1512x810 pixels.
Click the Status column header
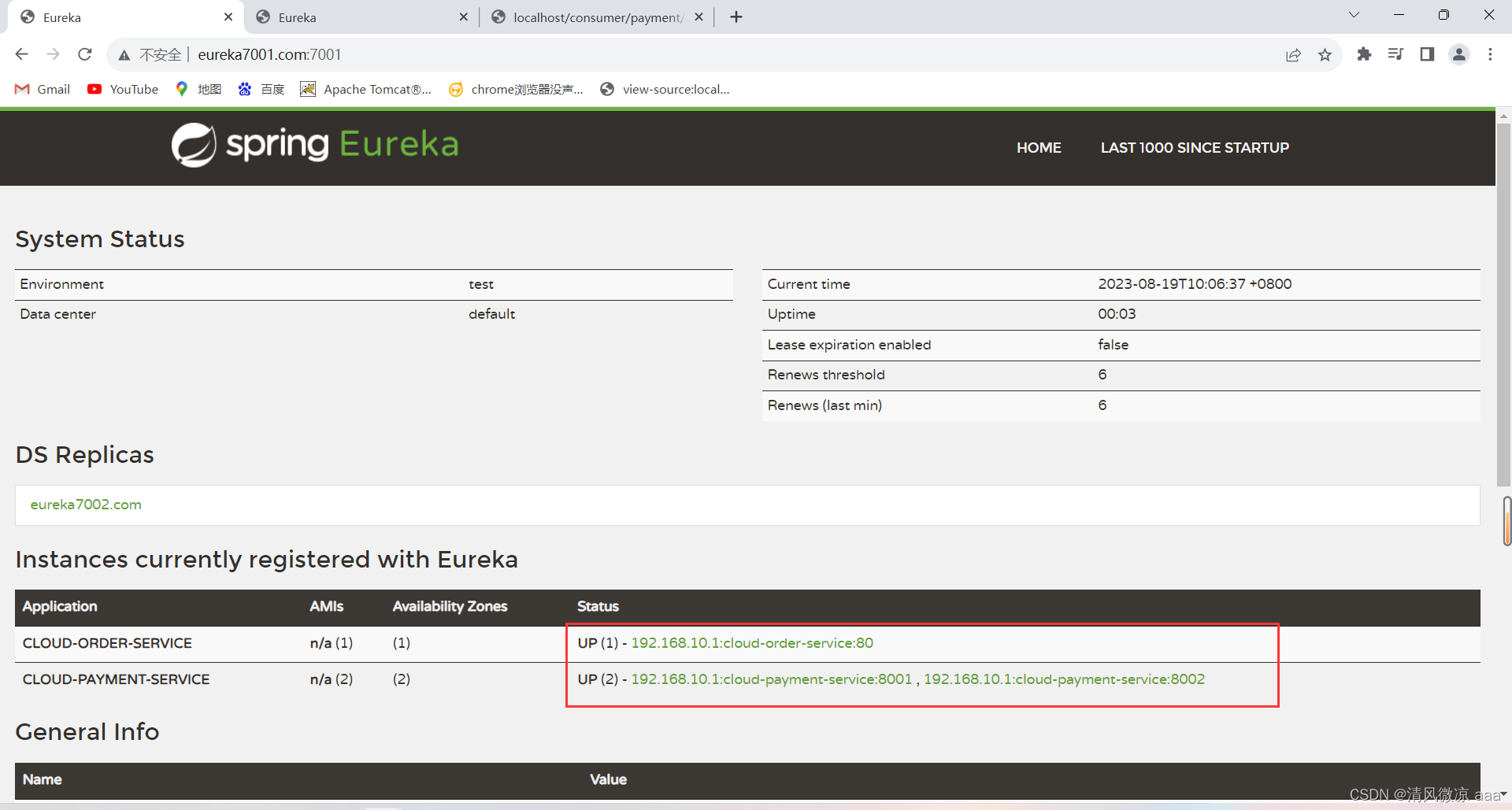click(598, 606)
